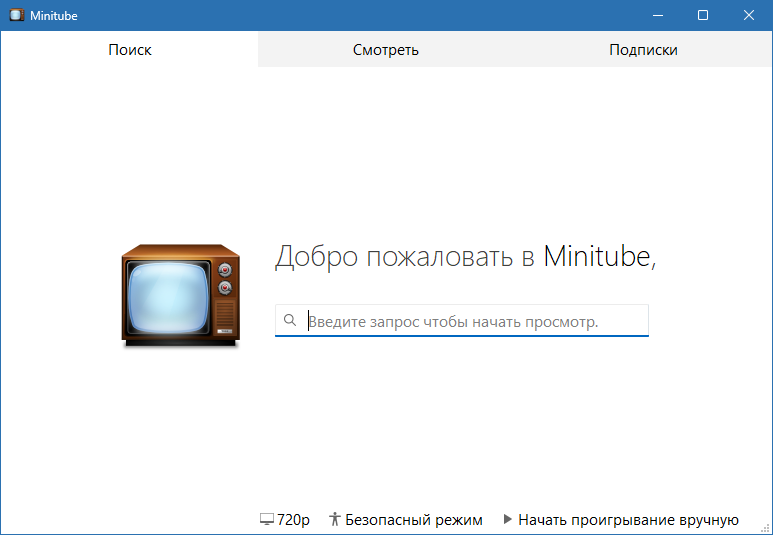Viewport: 773px width, 535px height.
Task: Maximize the Minitube window
Action: click(x=703, y=15)
